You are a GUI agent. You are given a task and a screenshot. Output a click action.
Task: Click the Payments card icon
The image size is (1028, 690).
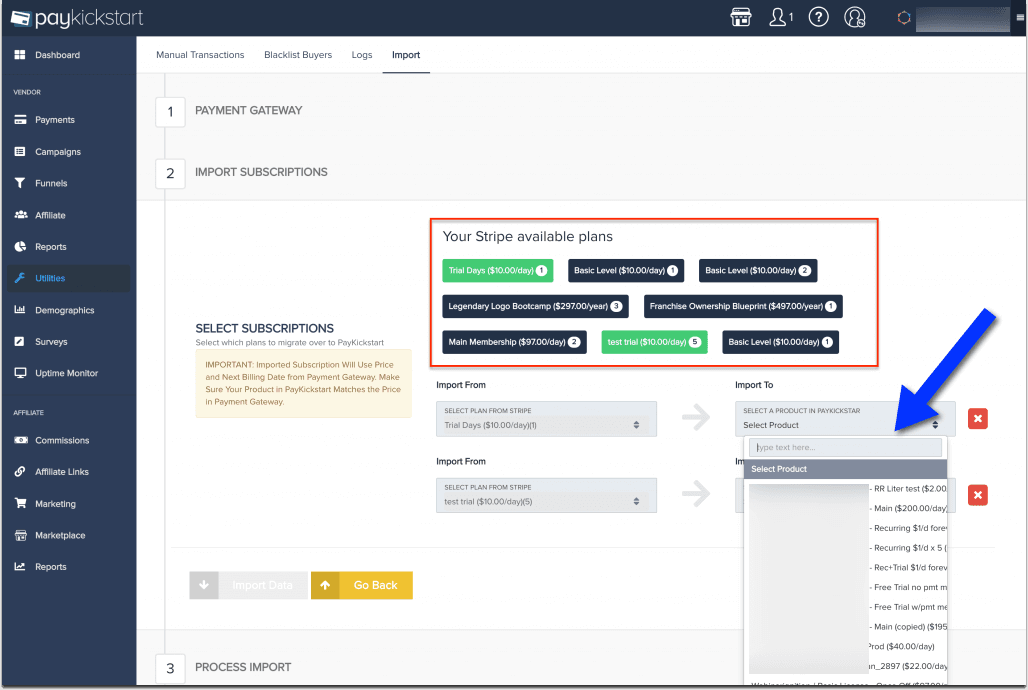[20, 119]
